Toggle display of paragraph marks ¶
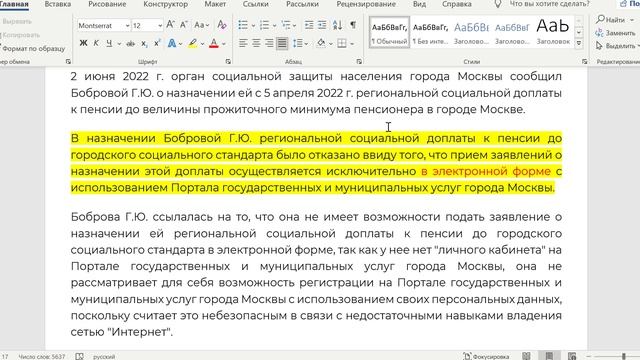Image resolution: width=640 pixels, height=360 pixels. [x=353, y=25]
